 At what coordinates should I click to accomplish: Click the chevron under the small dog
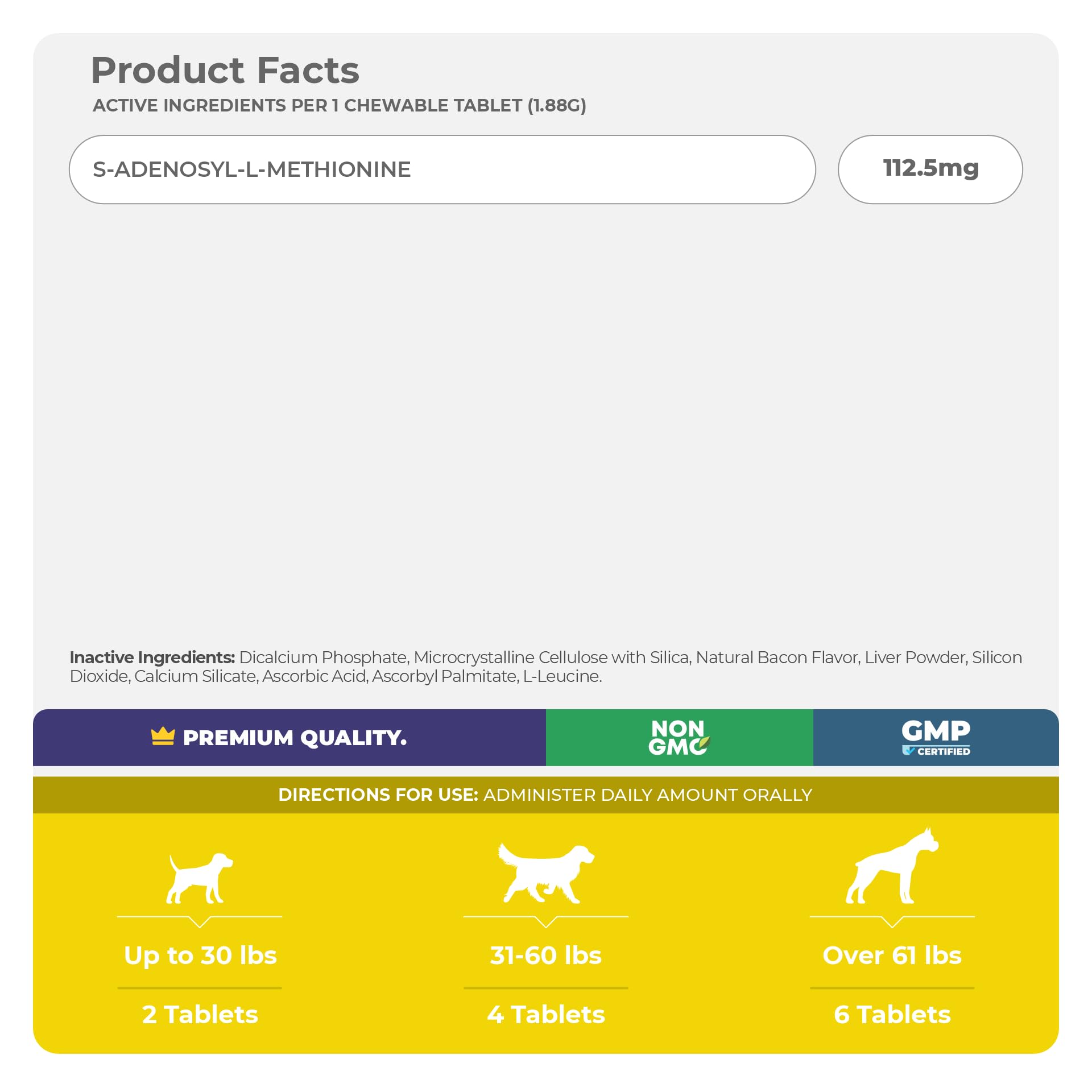coord(200,921)
